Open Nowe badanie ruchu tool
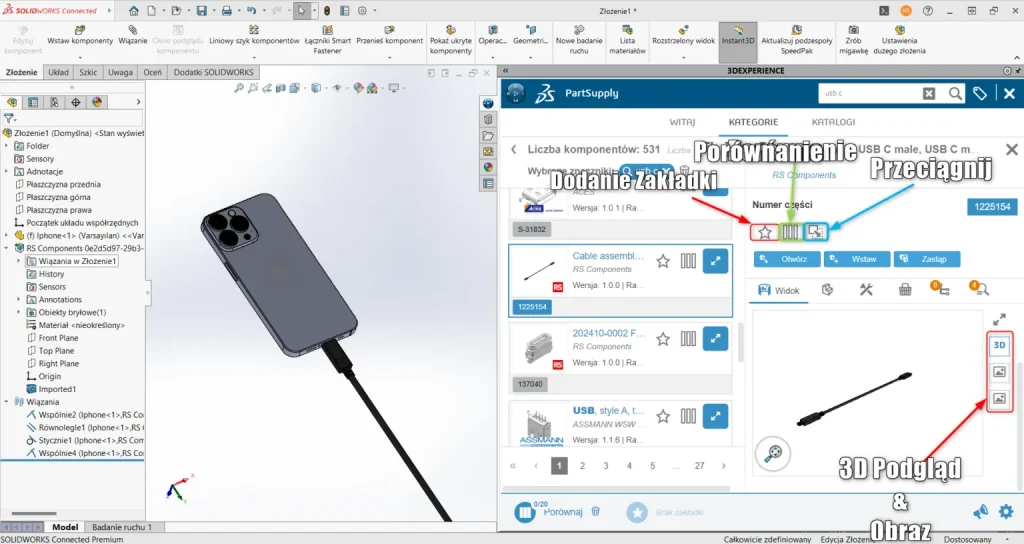 (x=579, y=30)
